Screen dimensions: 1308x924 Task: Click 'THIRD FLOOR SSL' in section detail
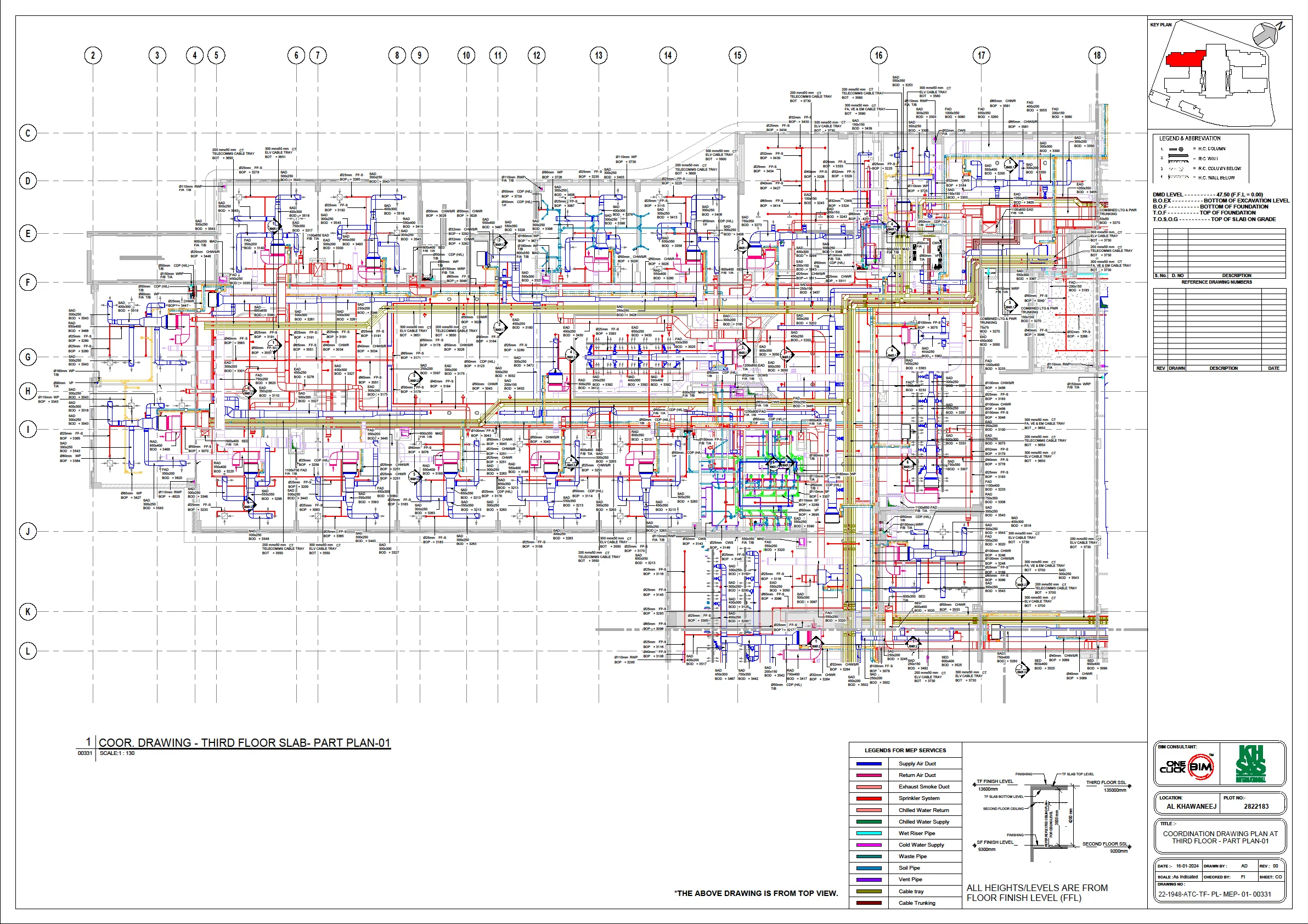coord(1106,782)
